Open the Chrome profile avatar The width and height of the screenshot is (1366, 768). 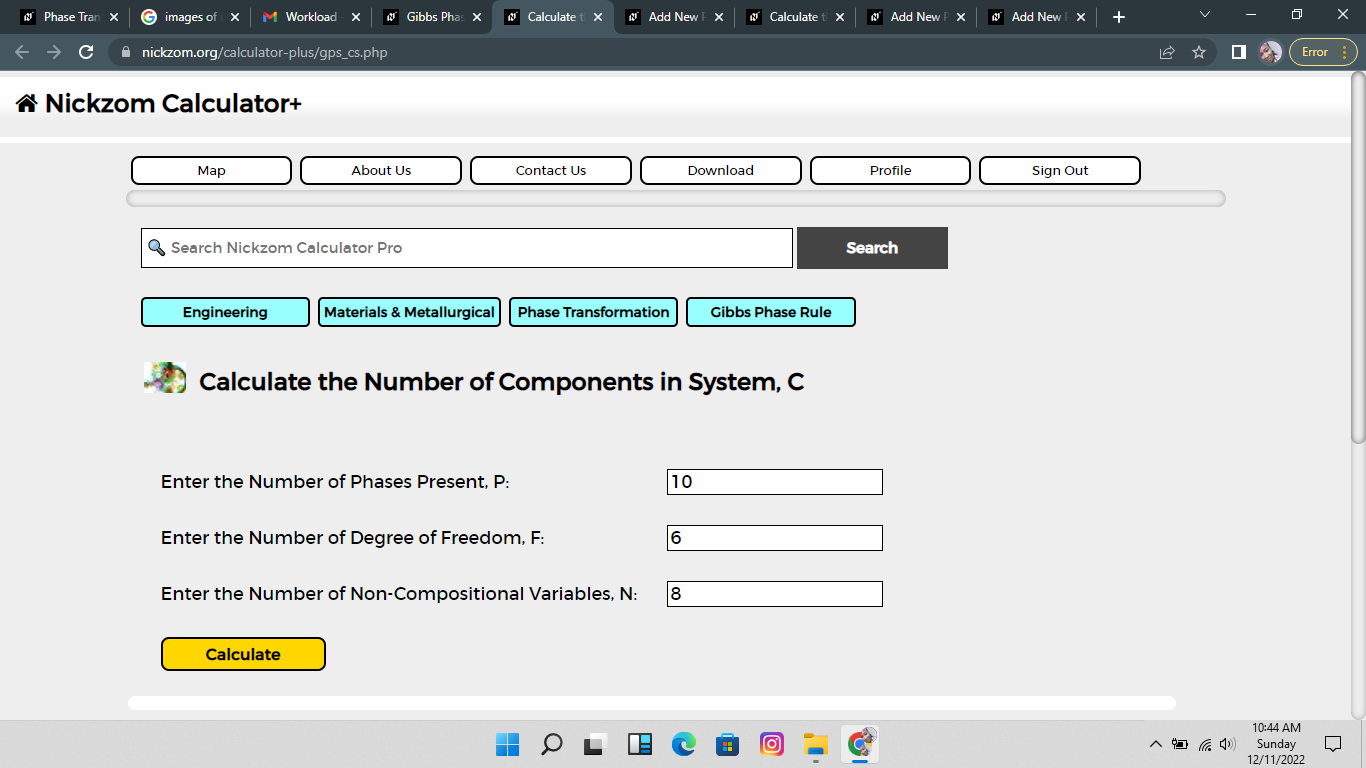coord(1270,52)
